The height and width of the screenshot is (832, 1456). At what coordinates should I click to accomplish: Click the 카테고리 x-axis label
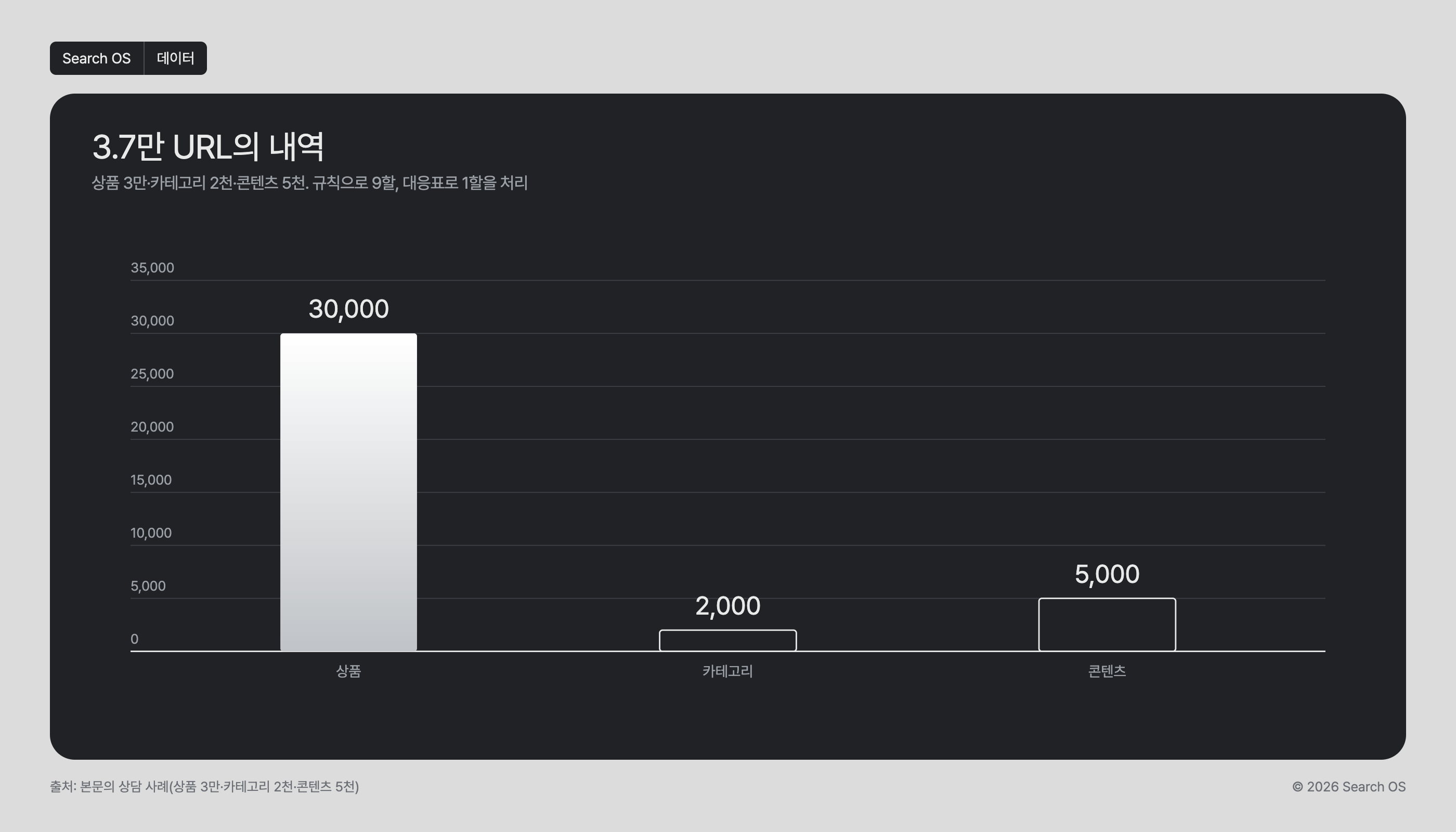[x=727, y=671]
